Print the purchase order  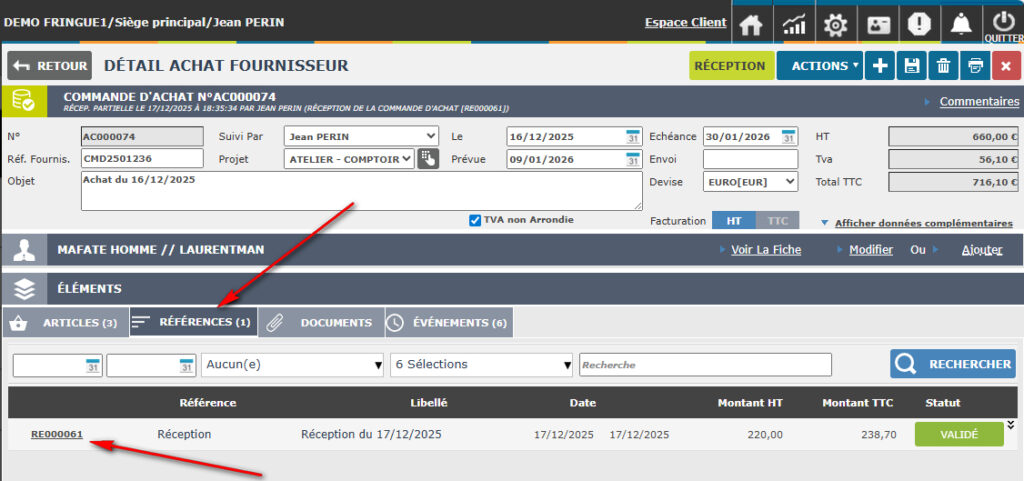pyautogui.click(x=974, y=66)
